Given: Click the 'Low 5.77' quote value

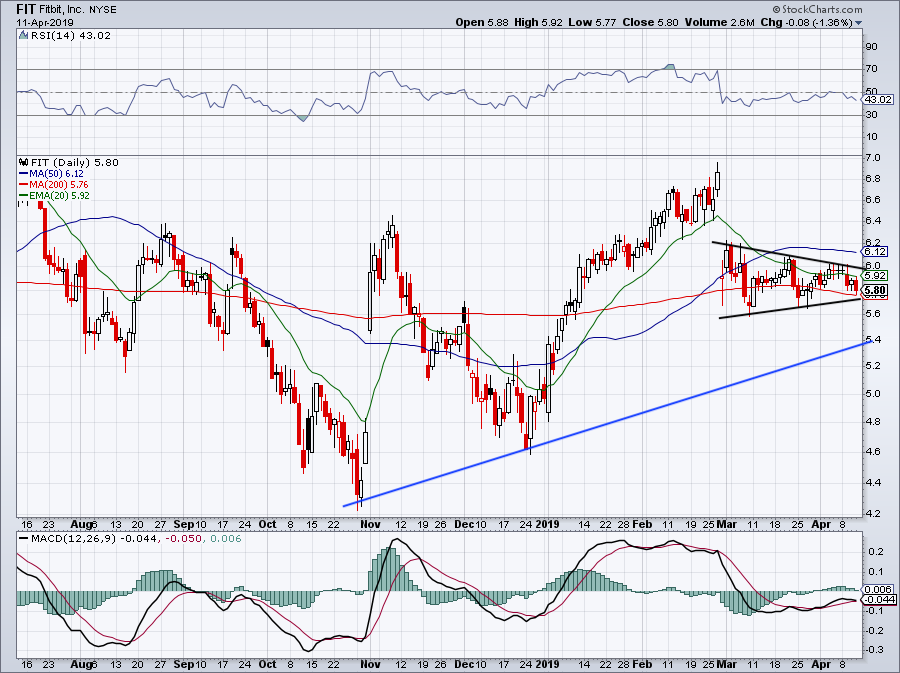Looking at the screenshot, I should pyautogui.click(x=592, y=22).
